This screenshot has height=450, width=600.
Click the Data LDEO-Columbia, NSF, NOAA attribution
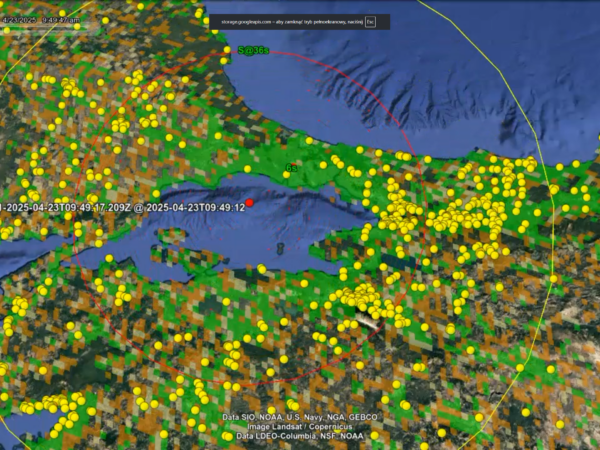(300, 436)
